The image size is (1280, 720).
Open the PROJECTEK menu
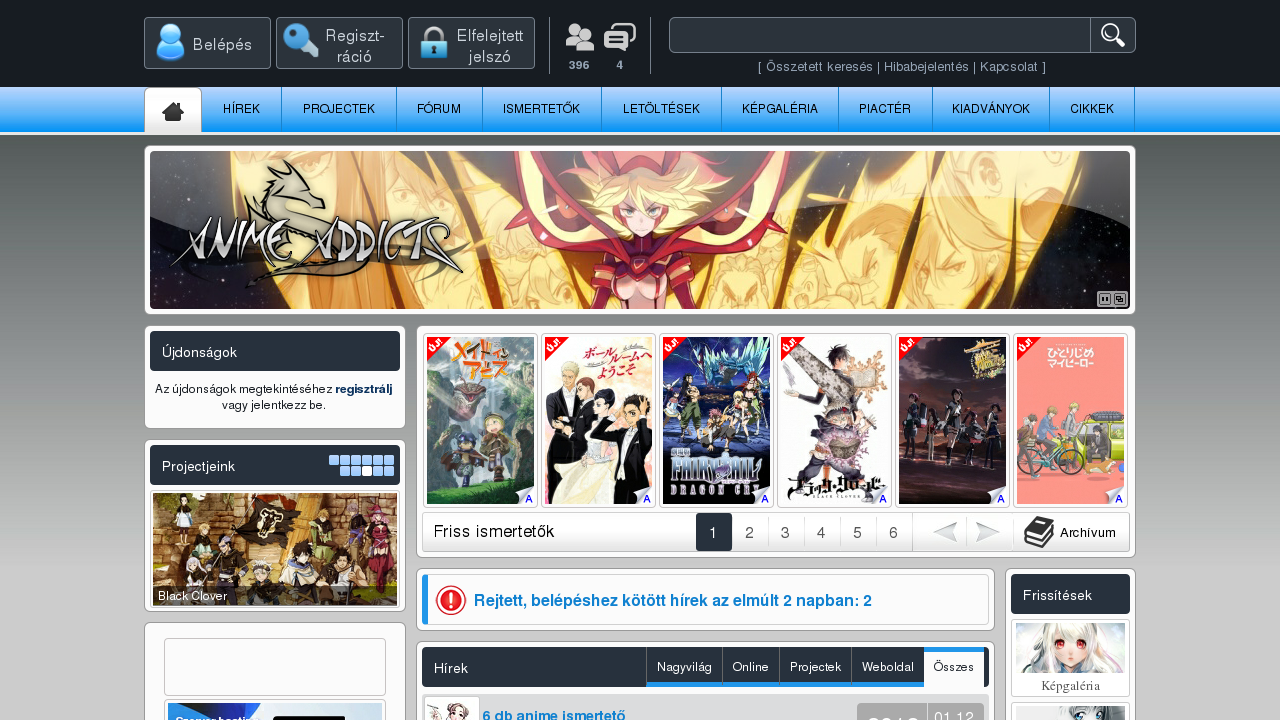[339, 109]
